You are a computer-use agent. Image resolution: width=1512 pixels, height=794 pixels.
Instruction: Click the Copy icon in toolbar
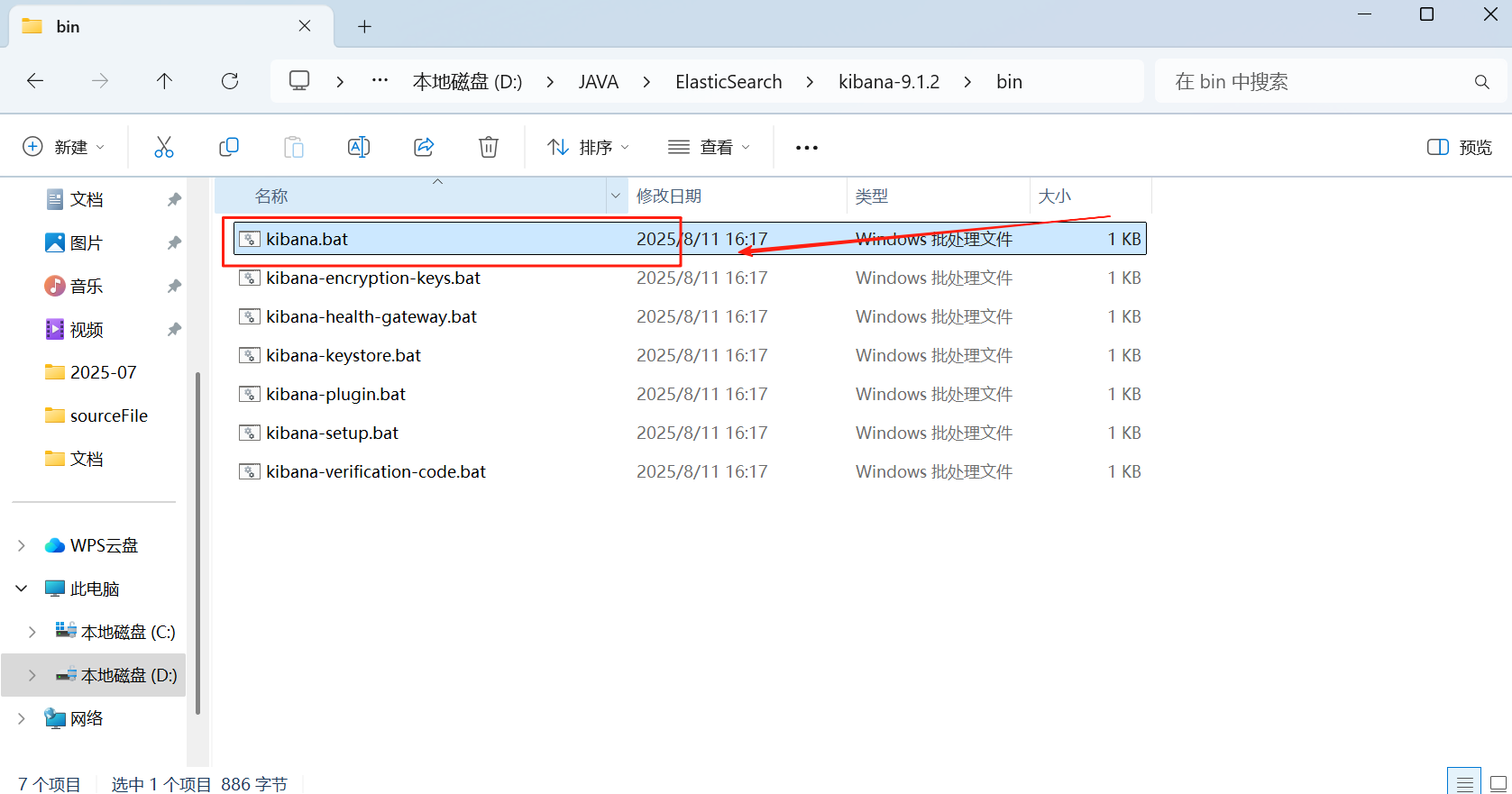229,147
